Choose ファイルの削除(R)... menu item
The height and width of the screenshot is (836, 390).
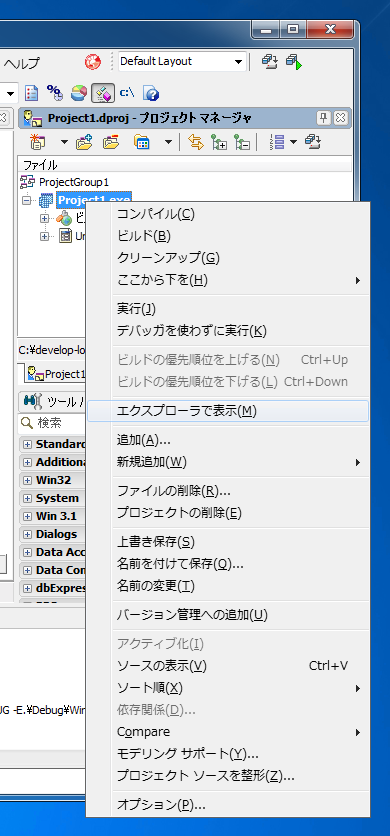click(x=228, y=491)
